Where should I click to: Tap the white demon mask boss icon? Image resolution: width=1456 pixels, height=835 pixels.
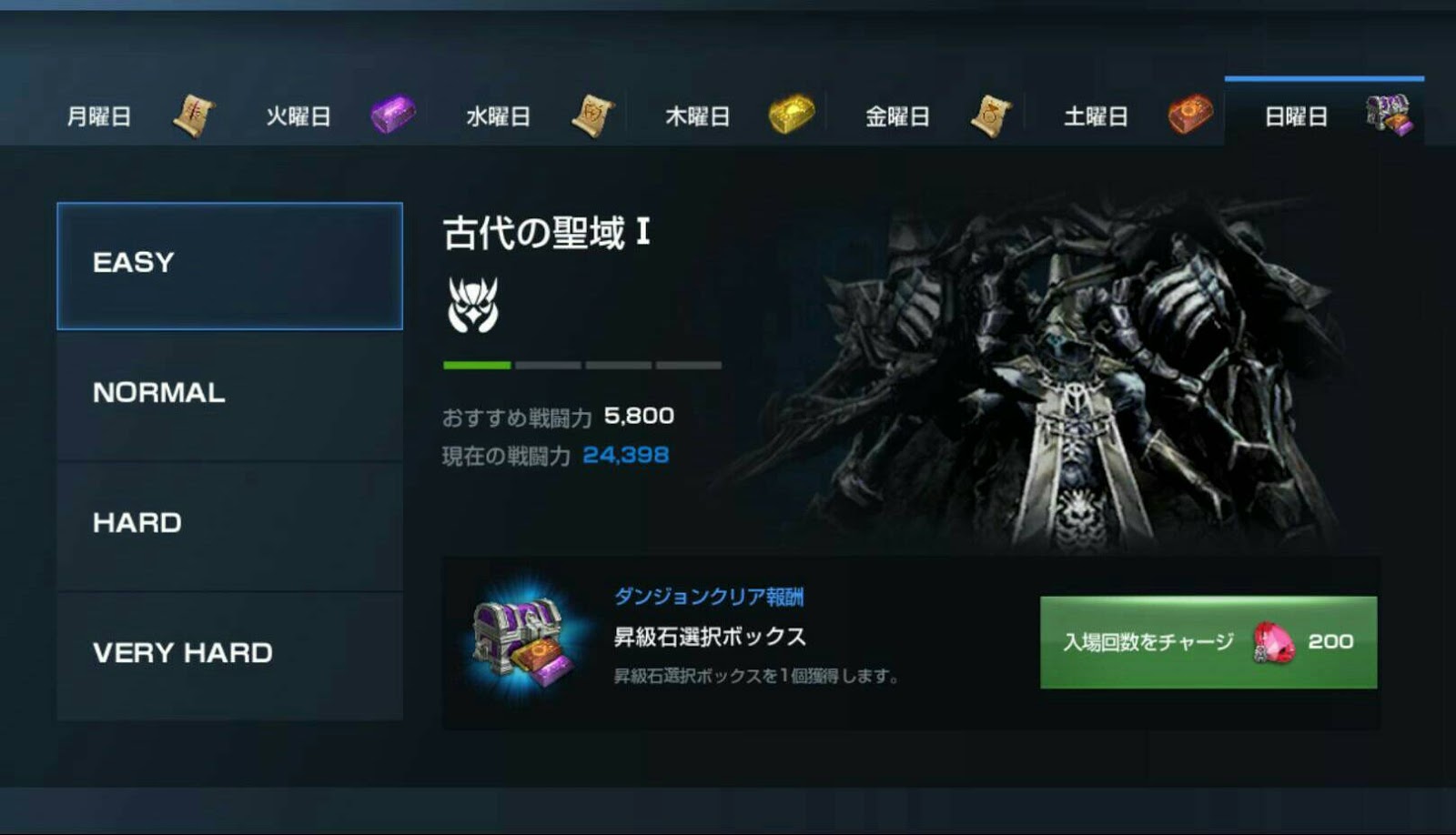click(473, 305)
